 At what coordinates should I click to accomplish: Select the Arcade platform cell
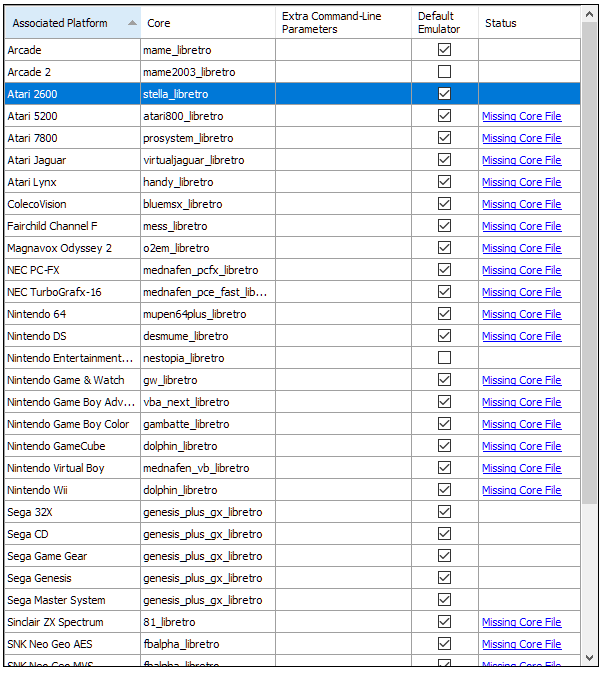point(73,50)
